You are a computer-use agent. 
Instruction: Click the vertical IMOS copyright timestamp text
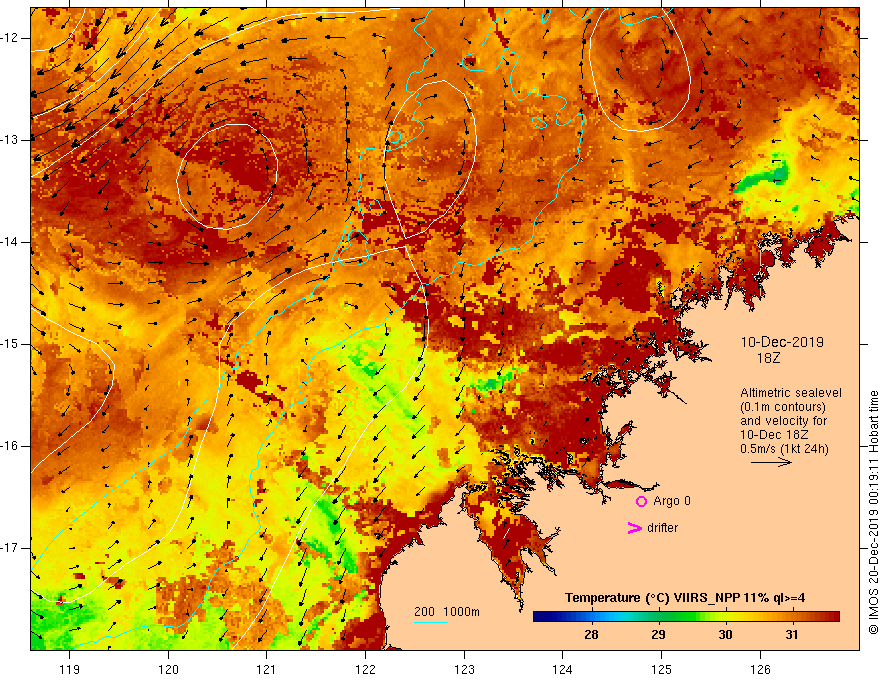(x=873, y=512)
